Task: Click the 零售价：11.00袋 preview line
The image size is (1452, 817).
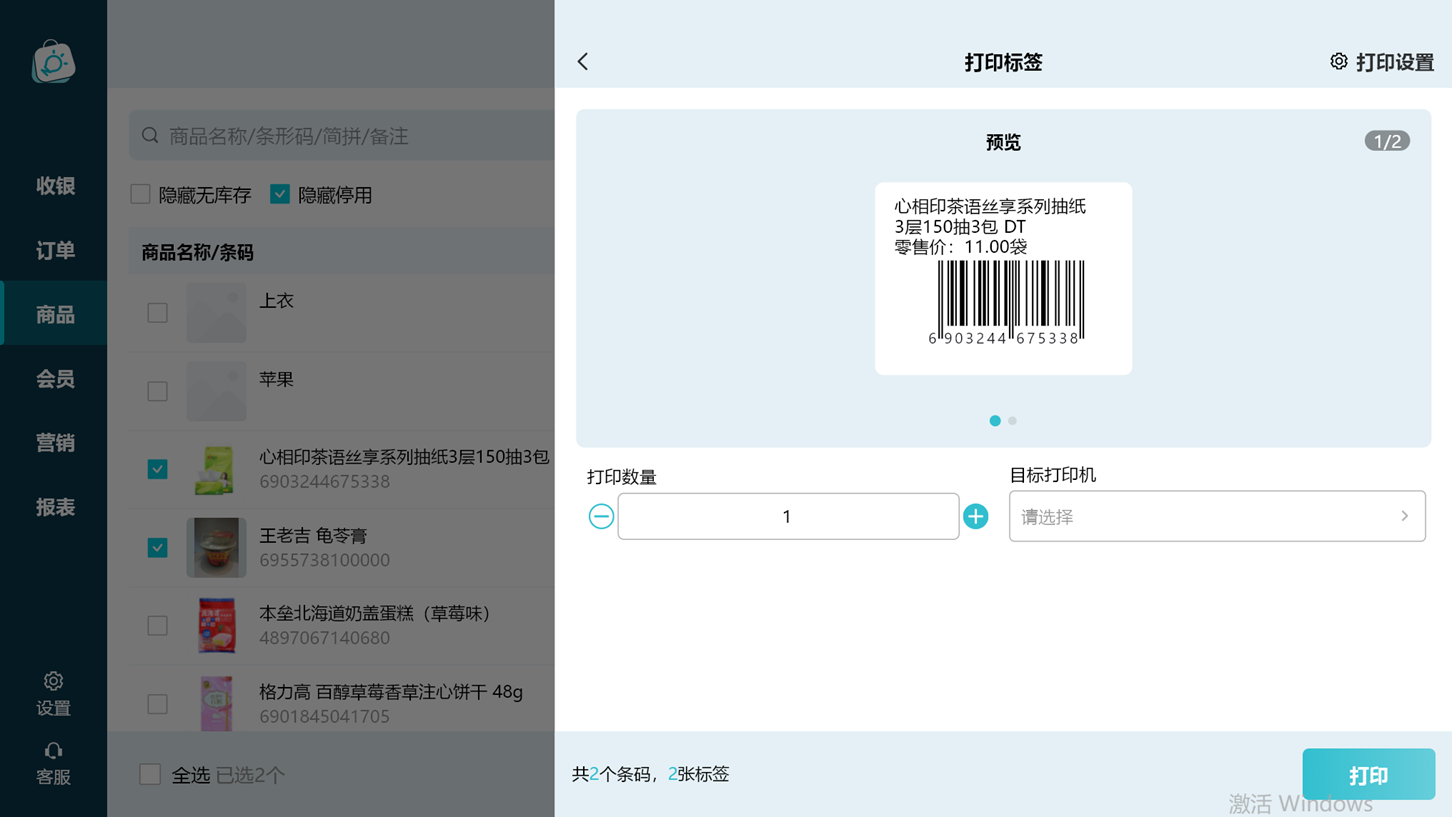Action: 961,247
